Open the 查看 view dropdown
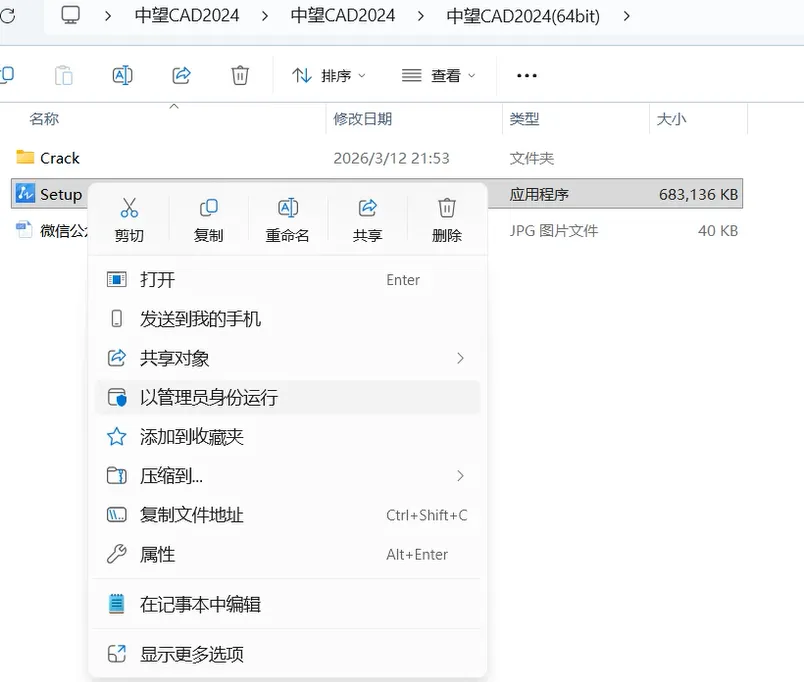The width and height of the screenshot is (804, 682). point(439,75)
